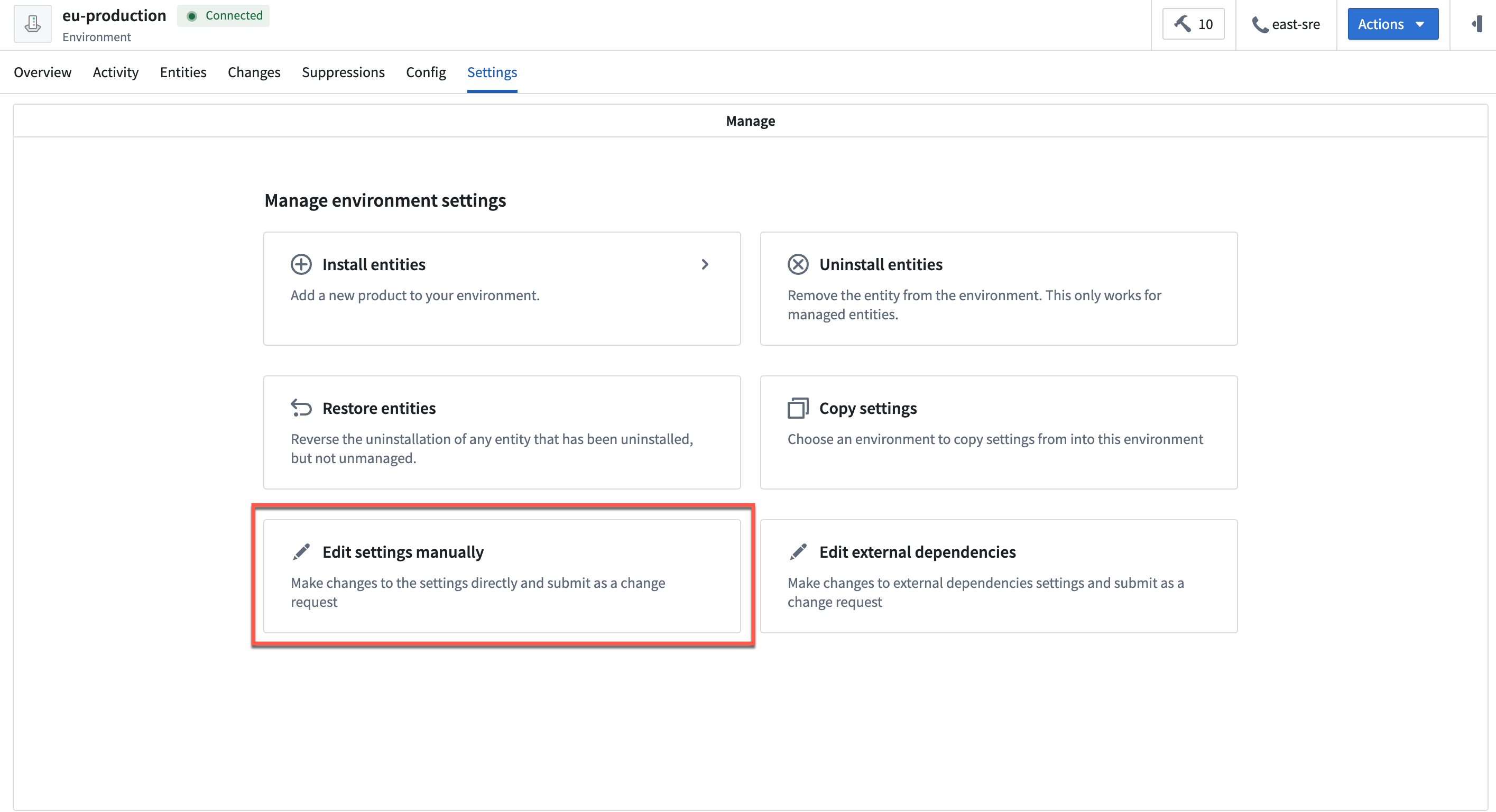Screen dimensions: 1496x812
Task: Open the hammer icon showing 10
Action: 1194,24
